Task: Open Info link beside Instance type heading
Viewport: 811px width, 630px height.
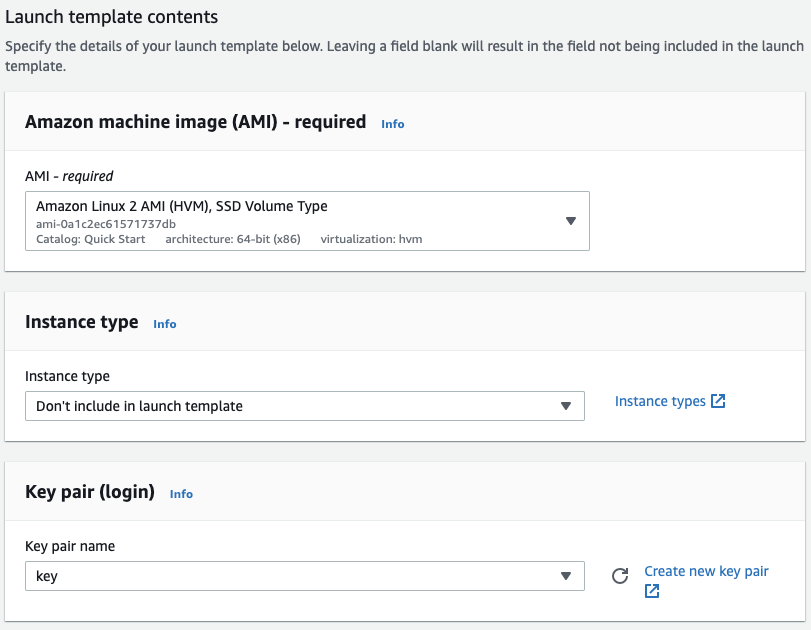Action: click(164, 324)
